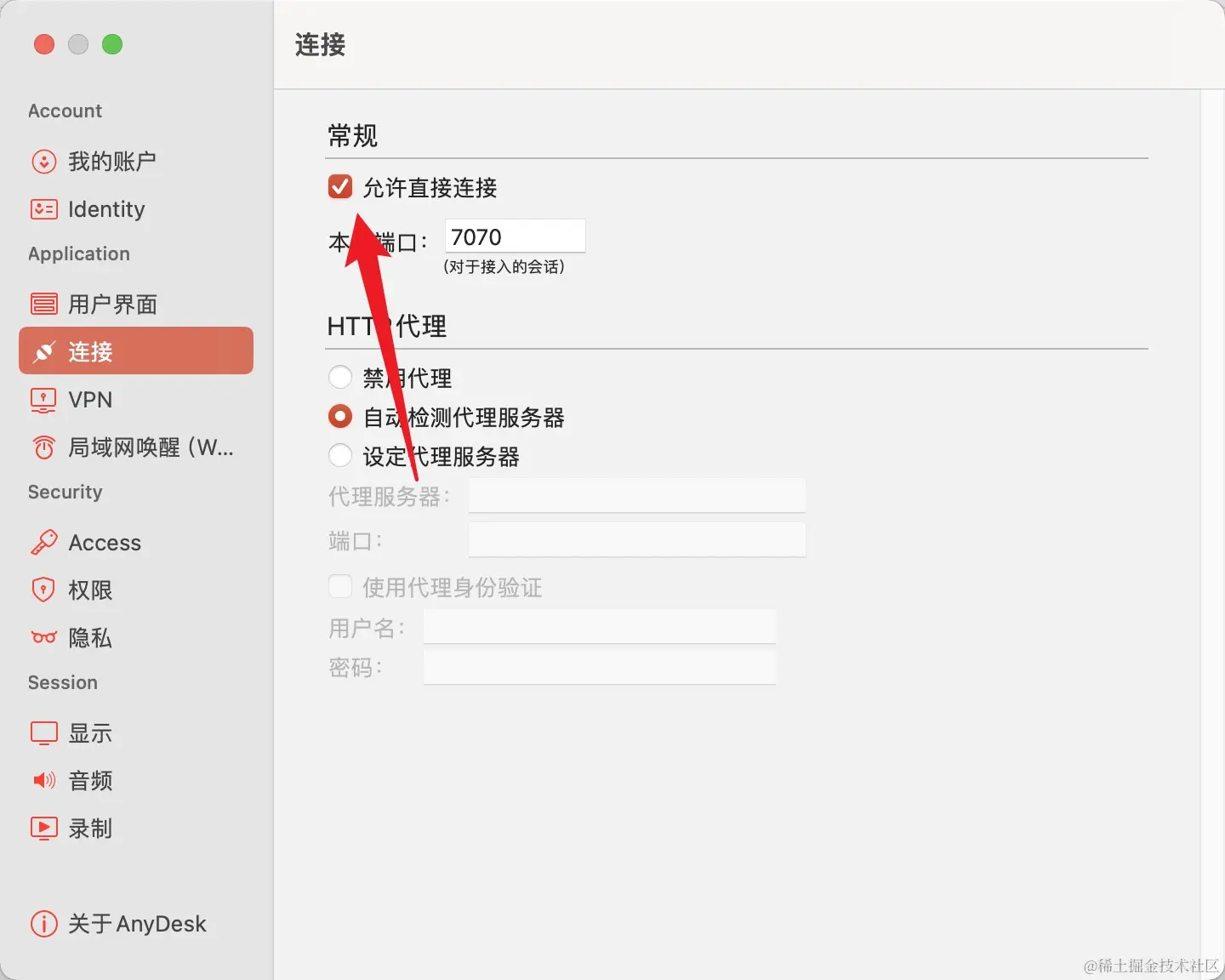The image size is (1225, 980).
Task: Click the 自动检测代理服务器 label text
Action: tap(464, 417)
